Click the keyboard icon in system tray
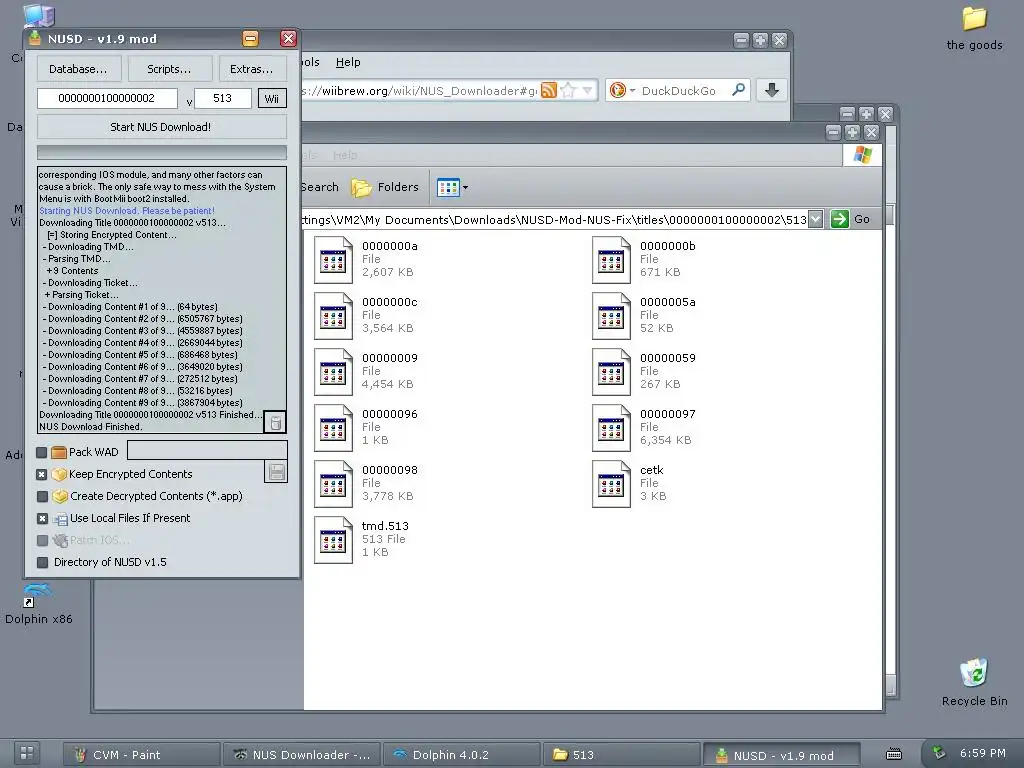1024x768 pixels. pos(894,754)
